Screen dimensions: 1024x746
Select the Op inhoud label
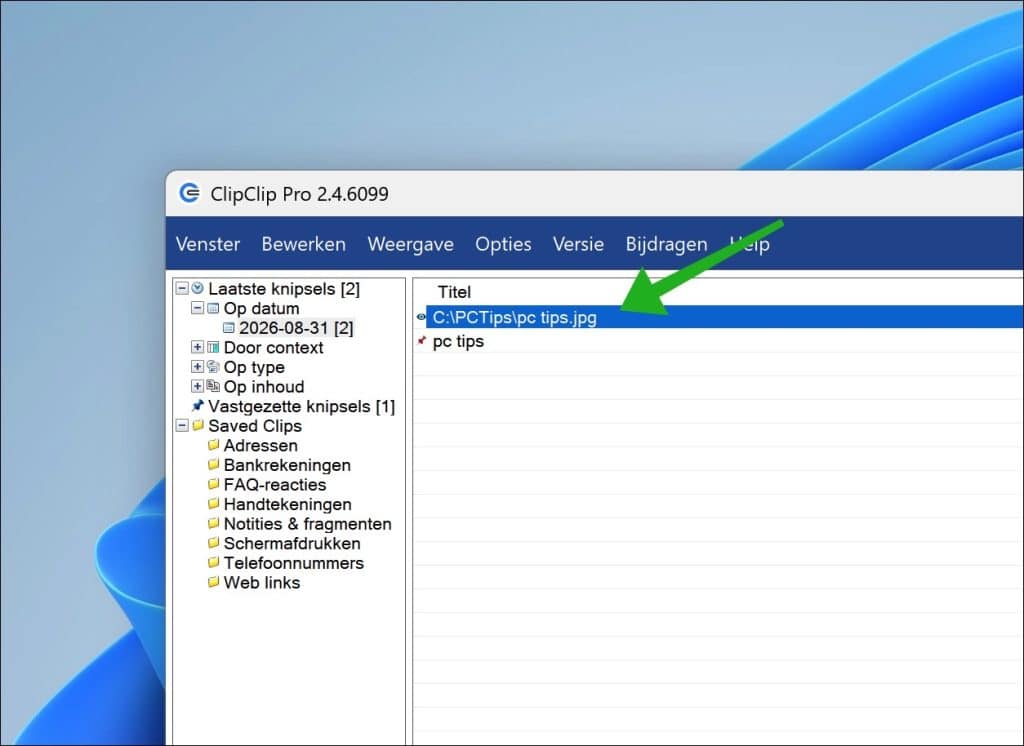[x=264, y=387]
